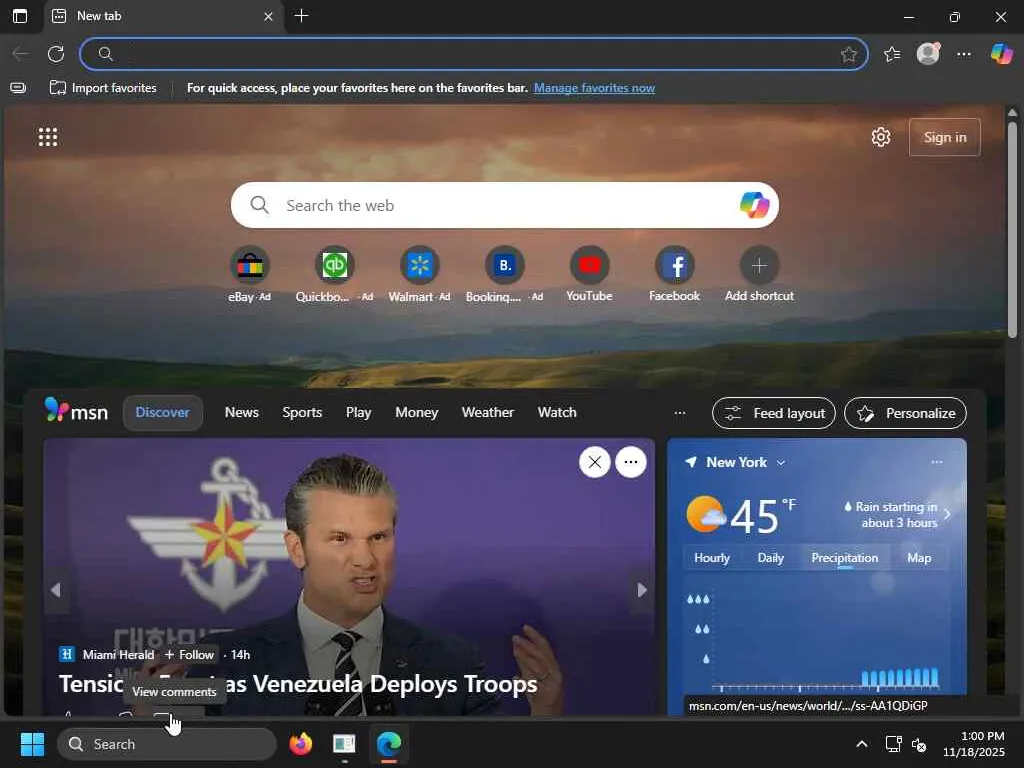The height and width of the screenshot is (768, 1024).
Task: Add this page to favorites star
Action: click(848, 54)
